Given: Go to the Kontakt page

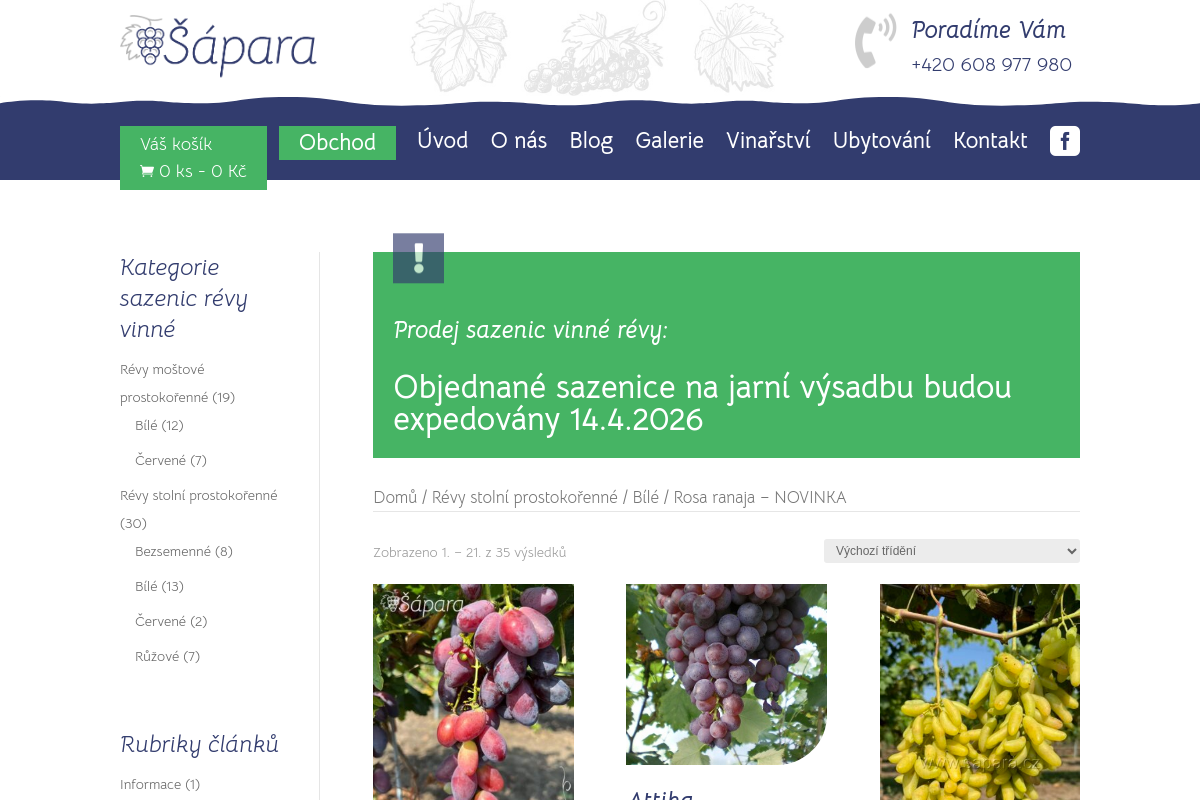Looking at the screenshot, I should [990, 141].
